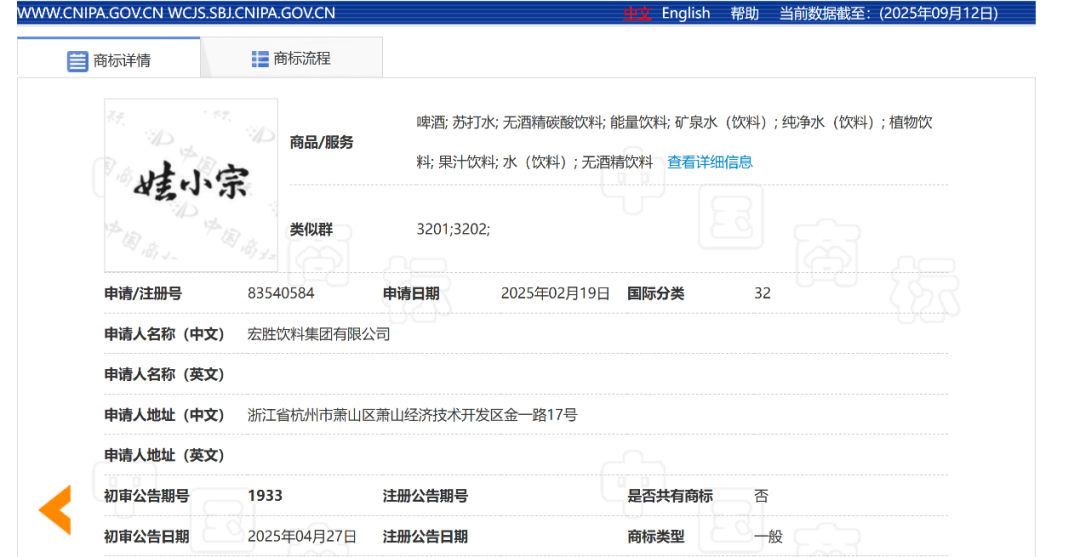The height and width of the screenshot is (557, 1080).
Task: Click the 初审公告日期 value 2025年04月27日
Action: pyautogui.click(x=302, y=537)
